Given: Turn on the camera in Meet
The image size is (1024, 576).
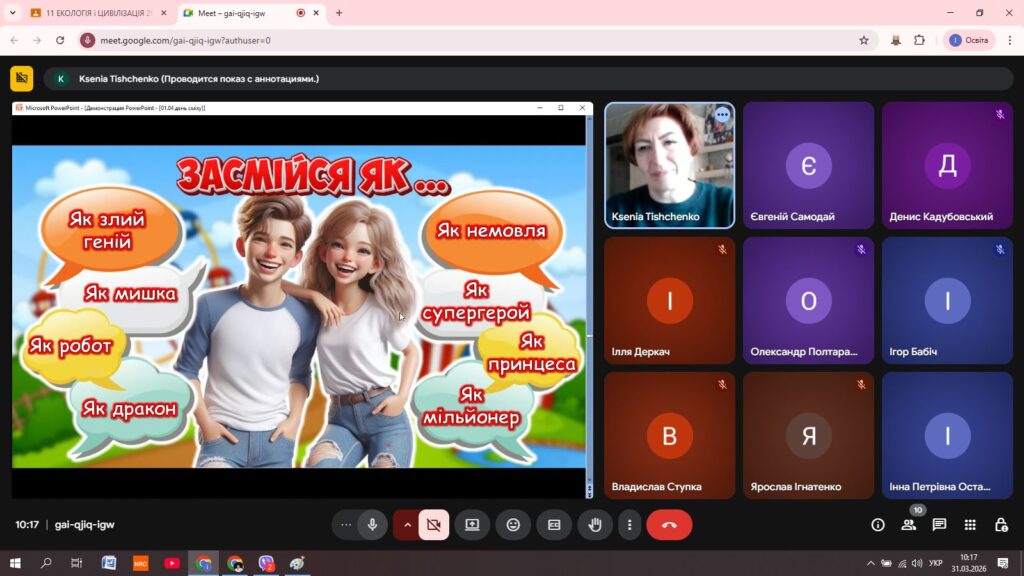Looking at the screenshot, I should pos(433,525).
